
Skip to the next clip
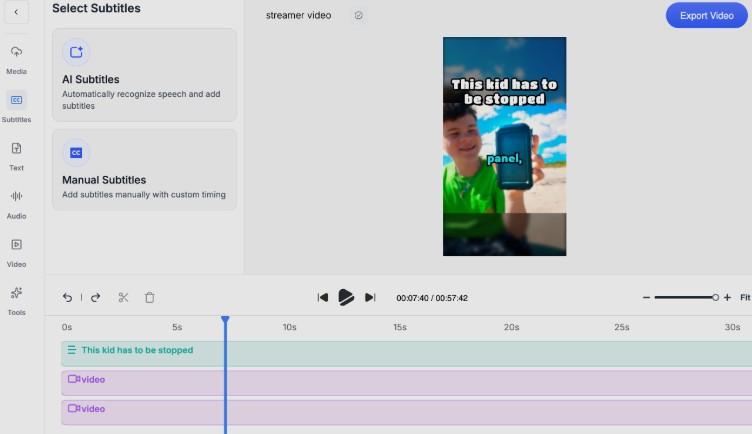coord(370,297)
